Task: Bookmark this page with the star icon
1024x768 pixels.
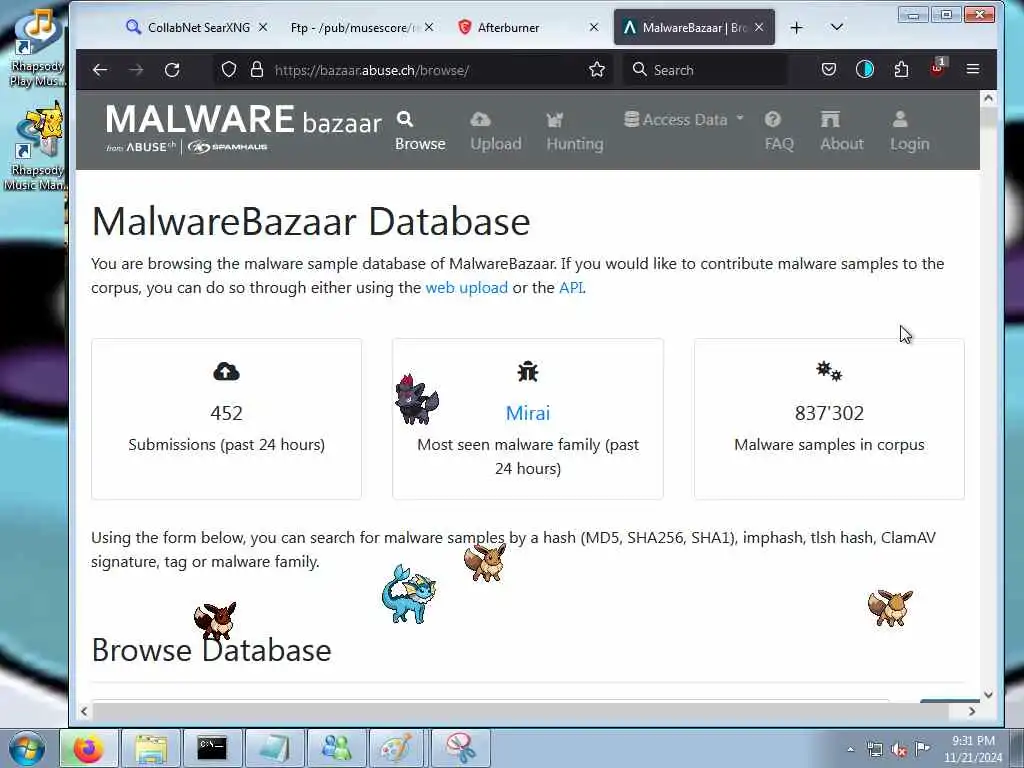Action: [596, 70]
